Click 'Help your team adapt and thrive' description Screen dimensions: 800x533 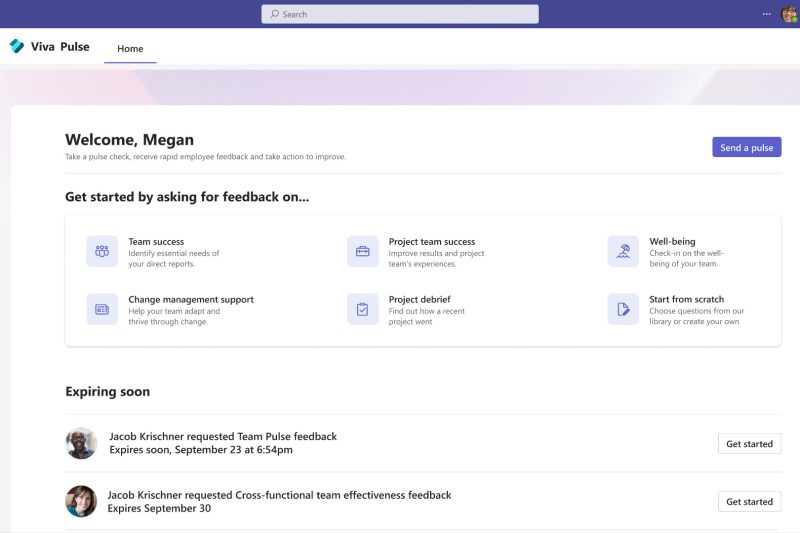174,316
